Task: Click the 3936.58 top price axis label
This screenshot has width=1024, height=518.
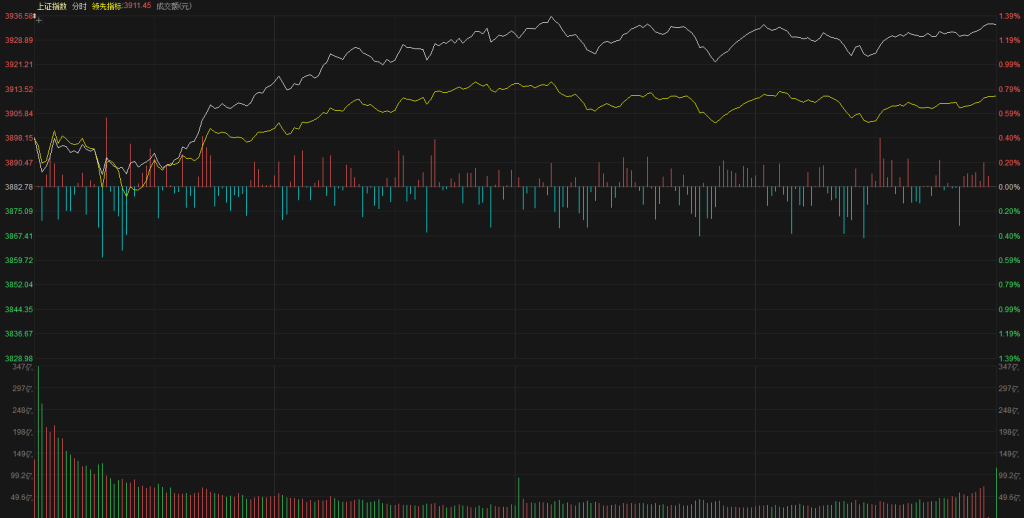Action: [19, 16]
